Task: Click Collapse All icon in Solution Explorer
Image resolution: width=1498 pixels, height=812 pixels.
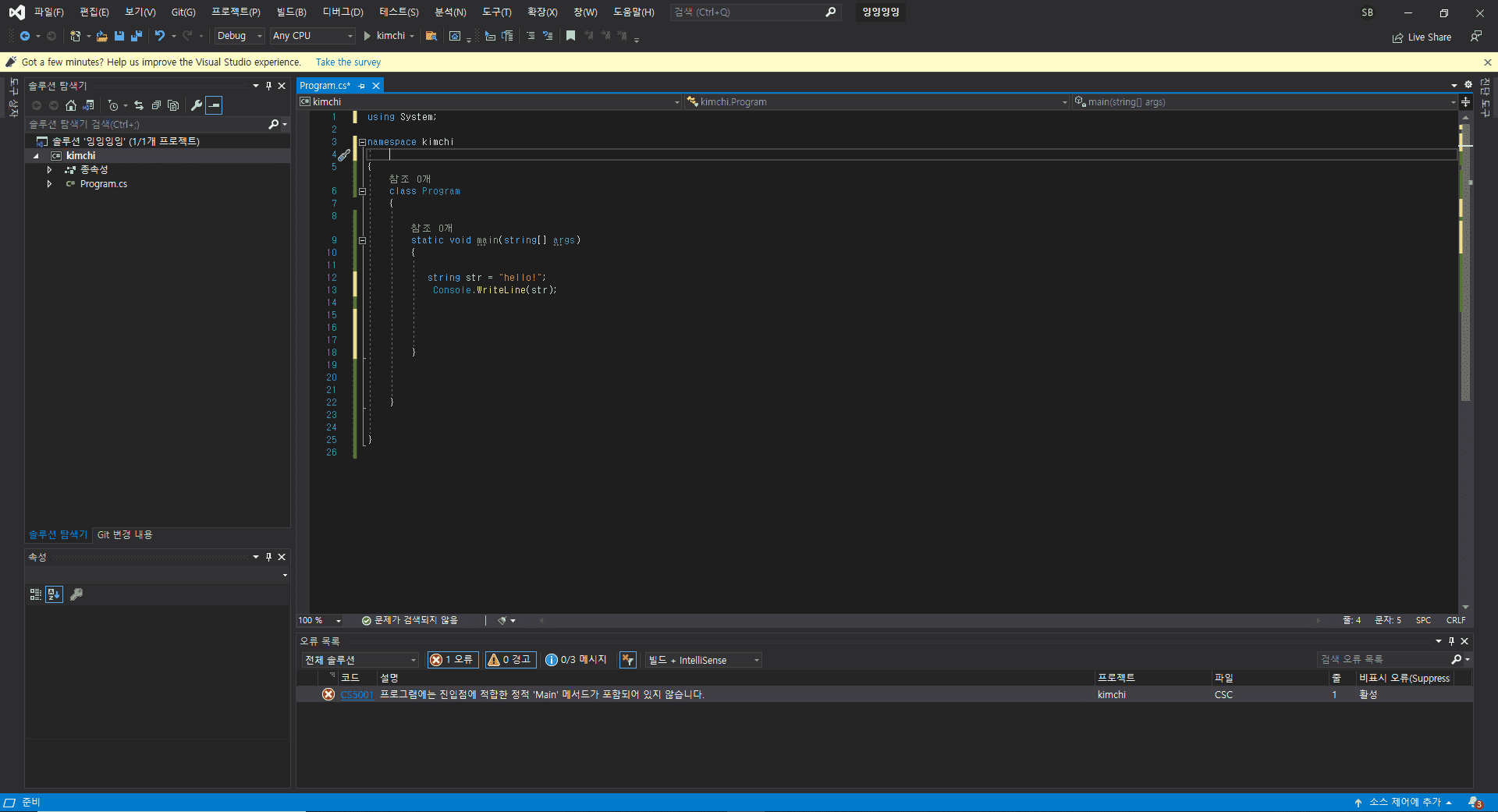Action: tap(156, 105)
